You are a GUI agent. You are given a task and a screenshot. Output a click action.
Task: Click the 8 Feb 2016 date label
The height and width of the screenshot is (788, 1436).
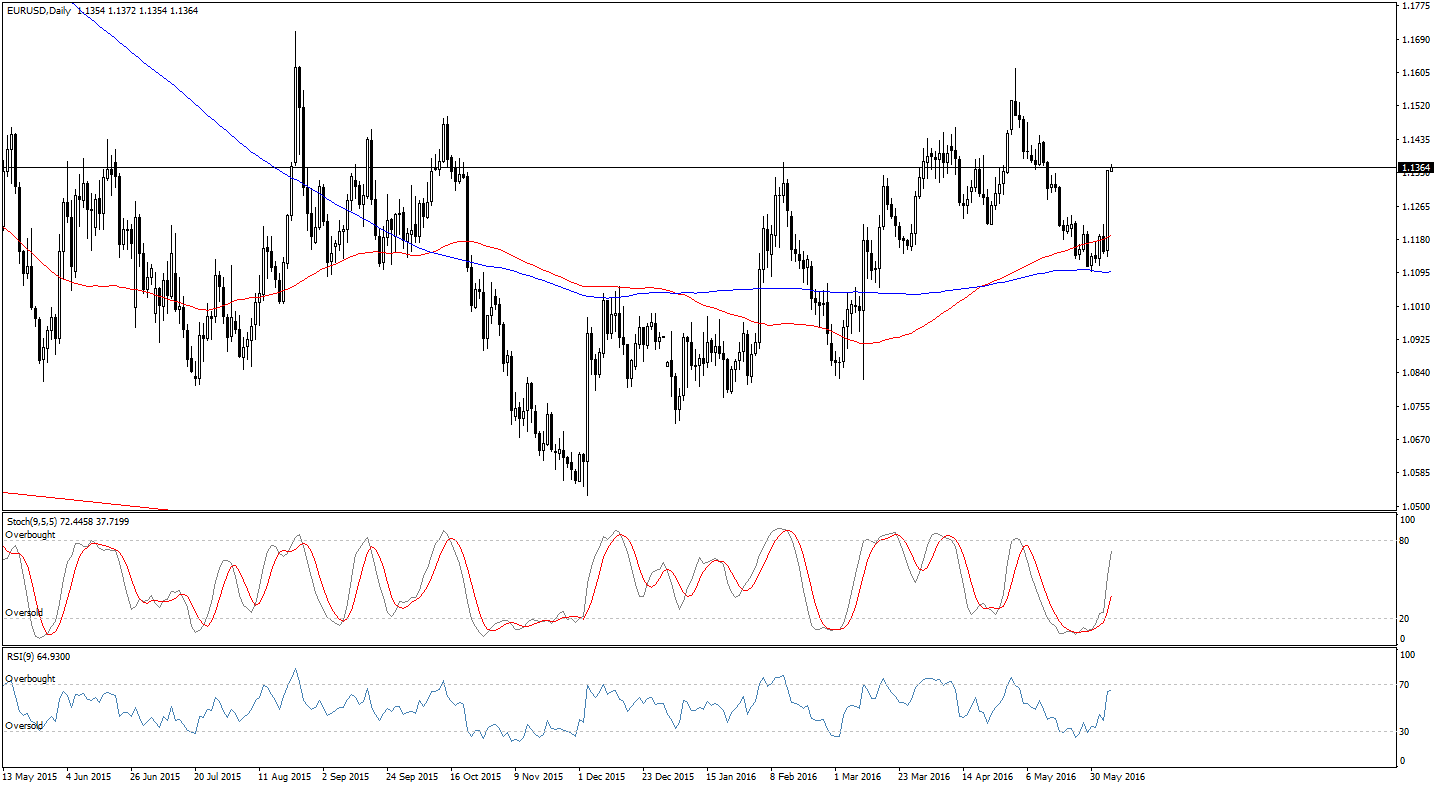click(793, 776)
